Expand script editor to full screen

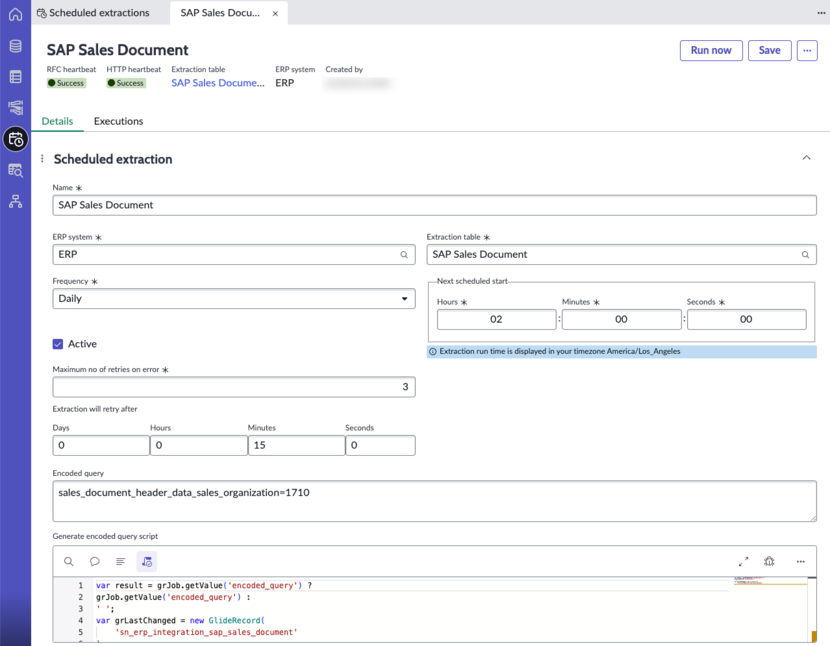(x=744, y=561)
